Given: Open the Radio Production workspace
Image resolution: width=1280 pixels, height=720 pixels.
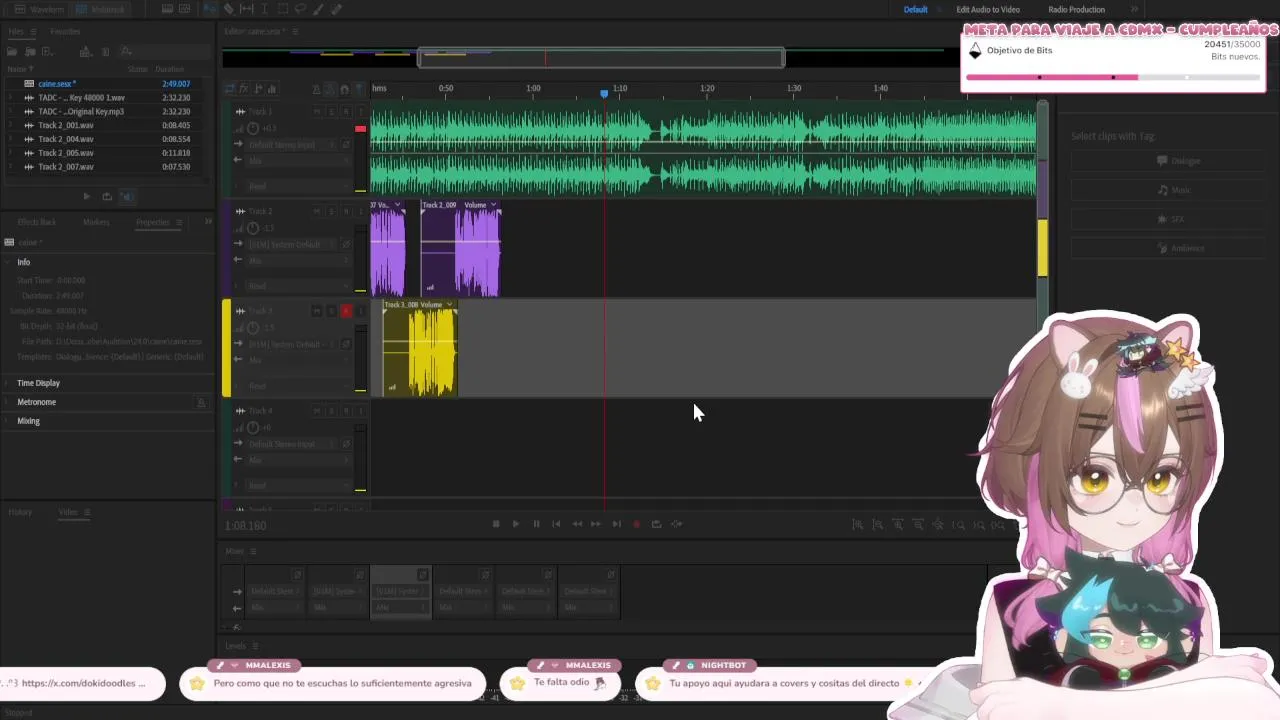Looking at the screenshot, I should [x=1076, y=9].
